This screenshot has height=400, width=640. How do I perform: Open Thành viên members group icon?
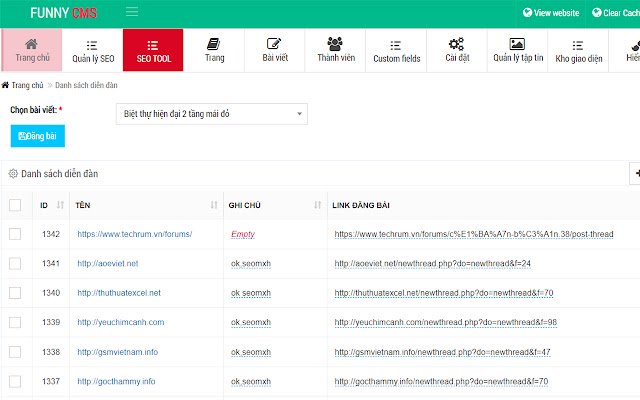(x=336, y=50)
